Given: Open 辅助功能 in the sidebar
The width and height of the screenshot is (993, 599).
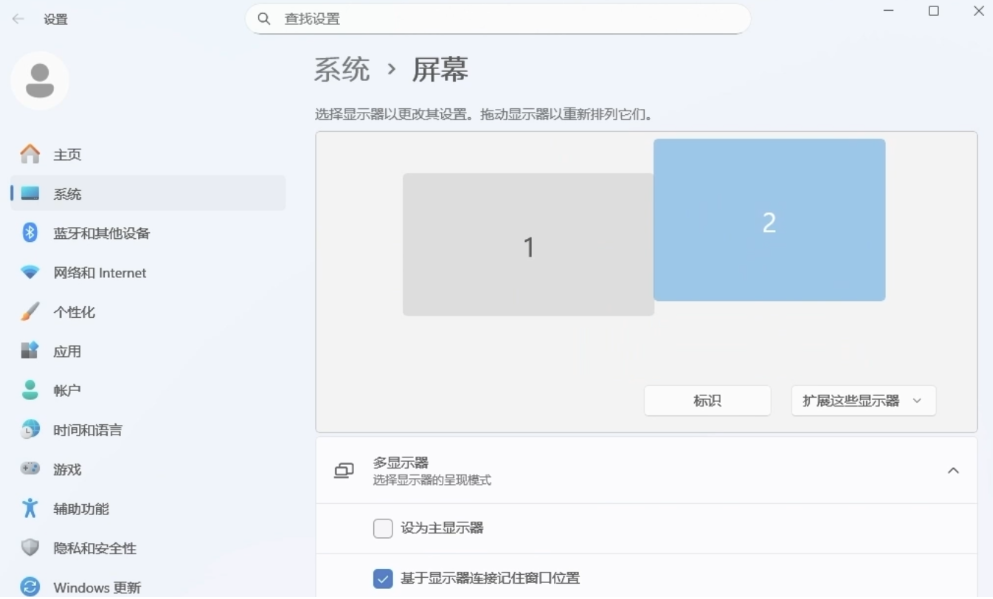Looking at the screenshot, I should click(x=148, y=508).
